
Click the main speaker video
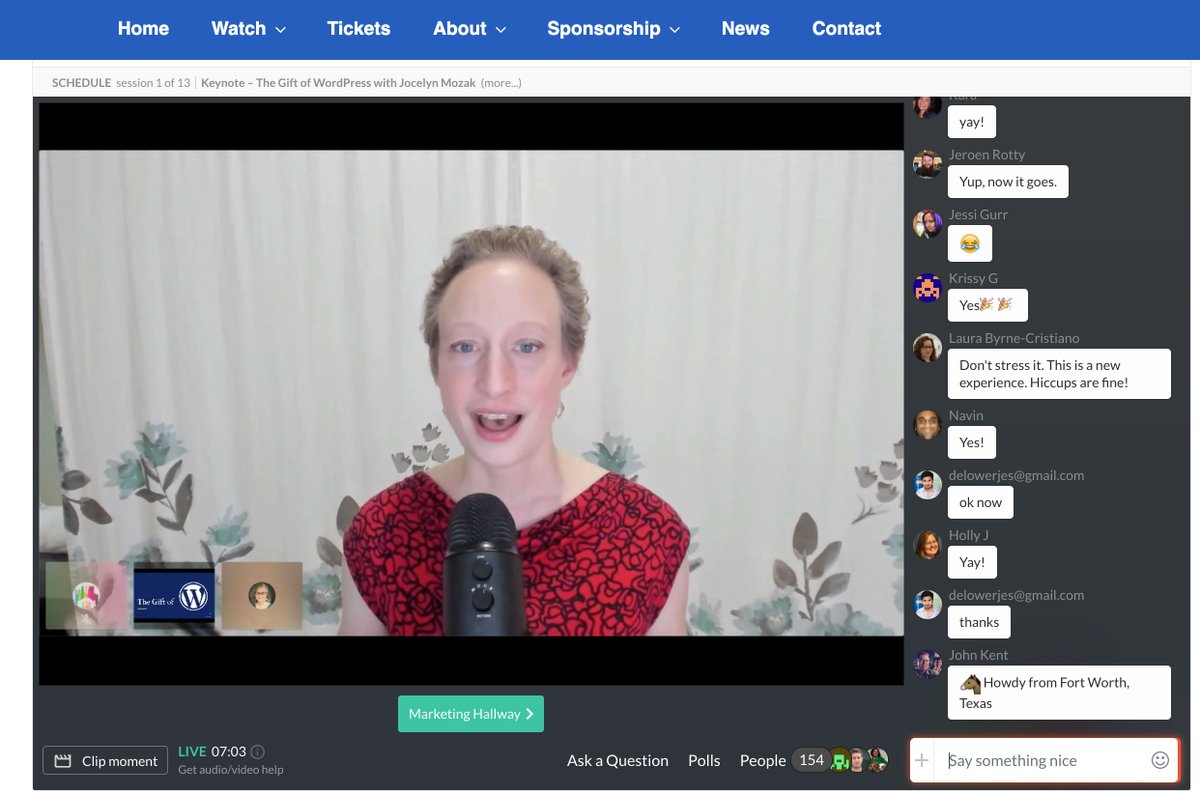coord(471,393)
